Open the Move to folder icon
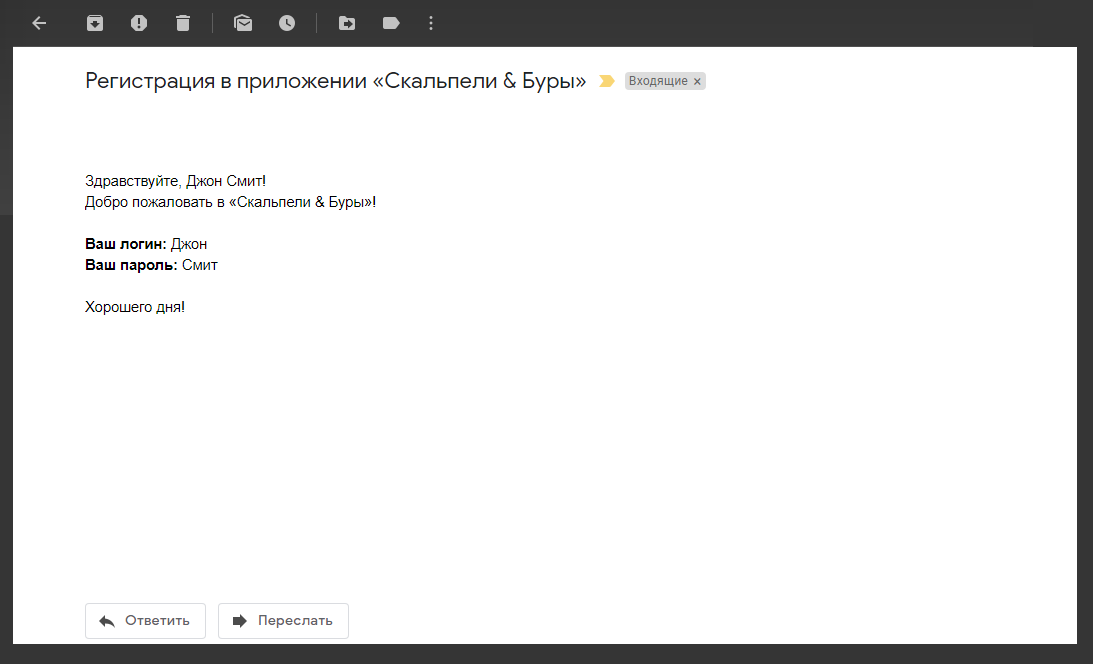Image resolution: width=1093 pixels, height=664 pixels. pyautogui.click(x=347, y=23)
